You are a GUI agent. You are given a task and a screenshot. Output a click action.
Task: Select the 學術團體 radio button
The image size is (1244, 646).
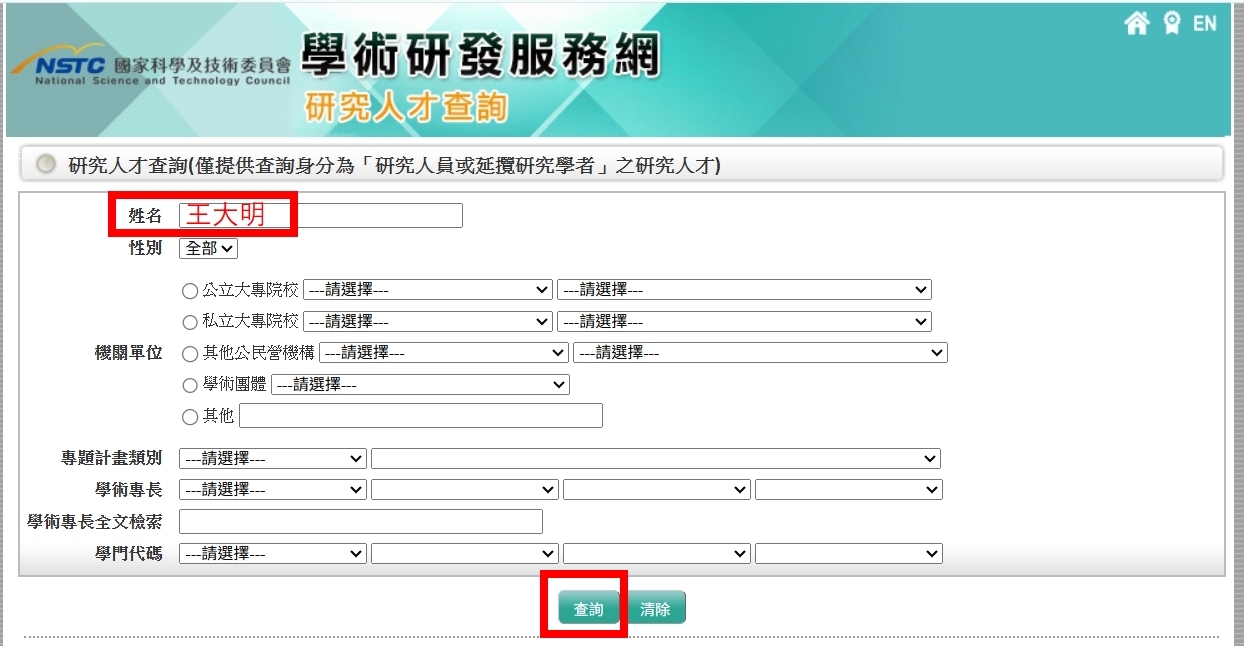pos(190,385)
